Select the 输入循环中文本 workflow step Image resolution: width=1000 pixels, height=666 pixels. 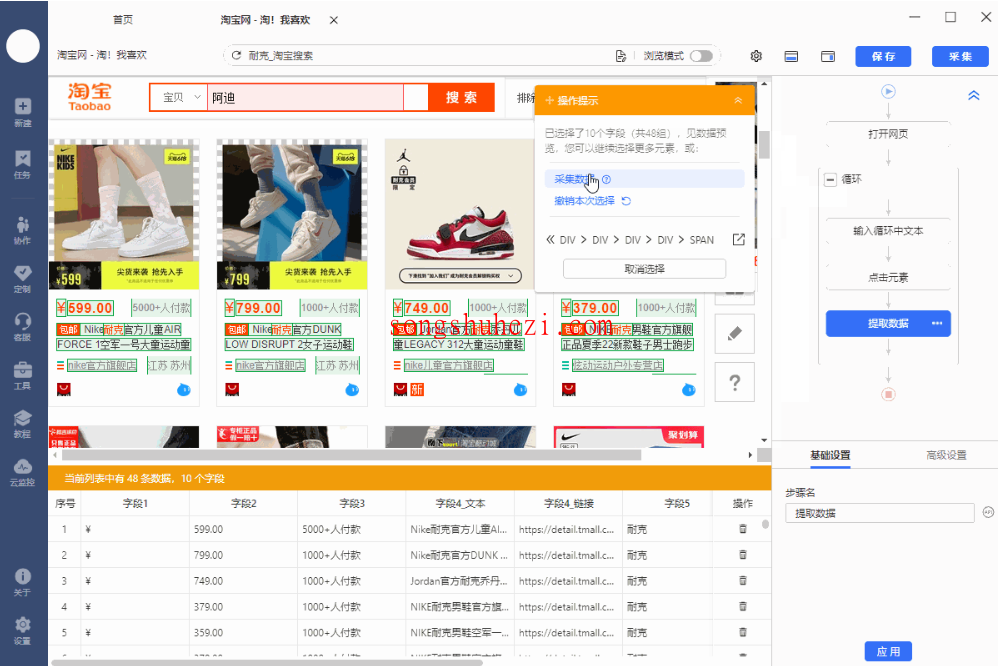[x=888, y=231]
